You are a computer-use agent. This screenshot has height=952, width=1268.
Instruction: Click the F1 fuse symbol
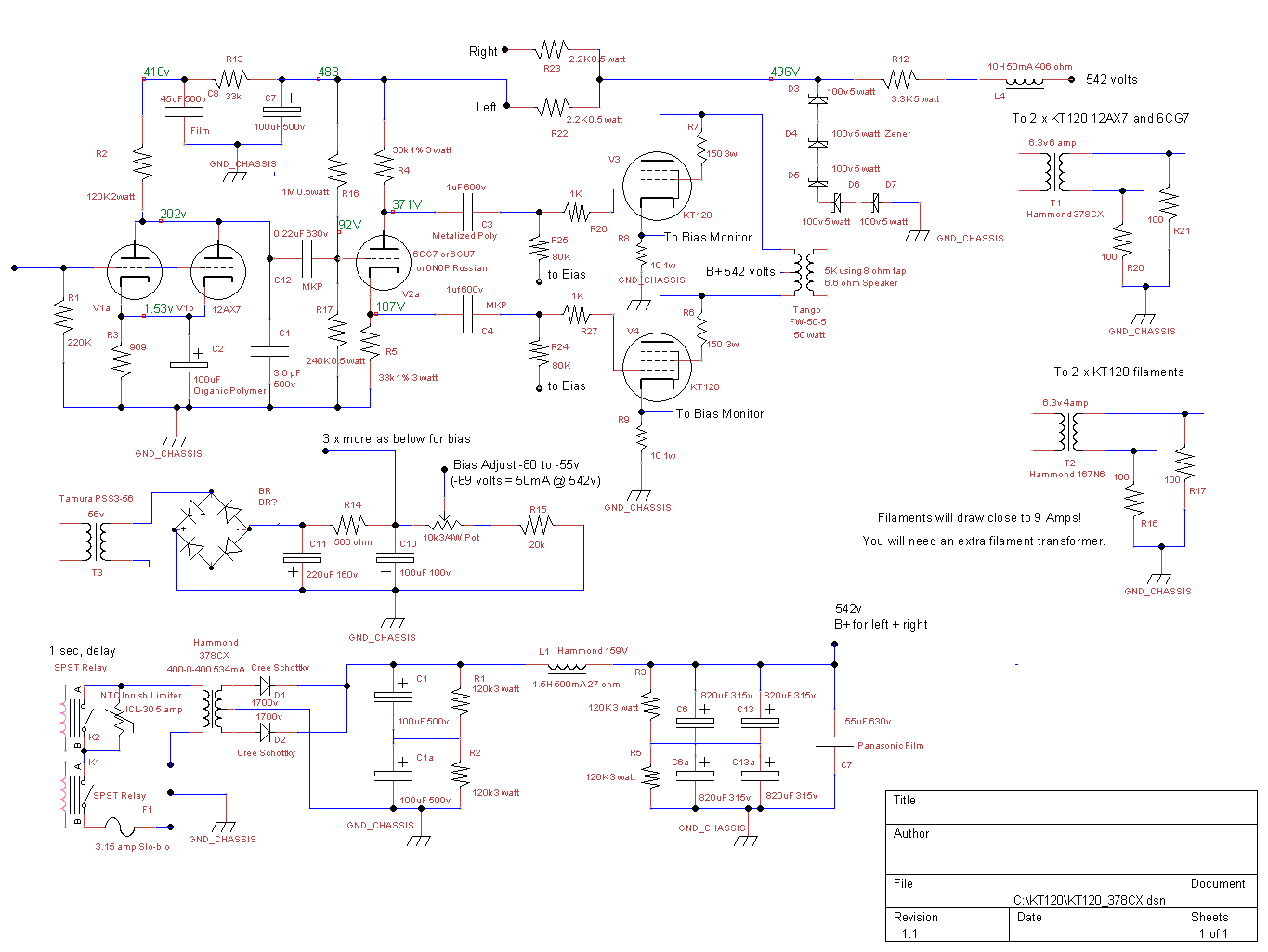coord(122,826)
